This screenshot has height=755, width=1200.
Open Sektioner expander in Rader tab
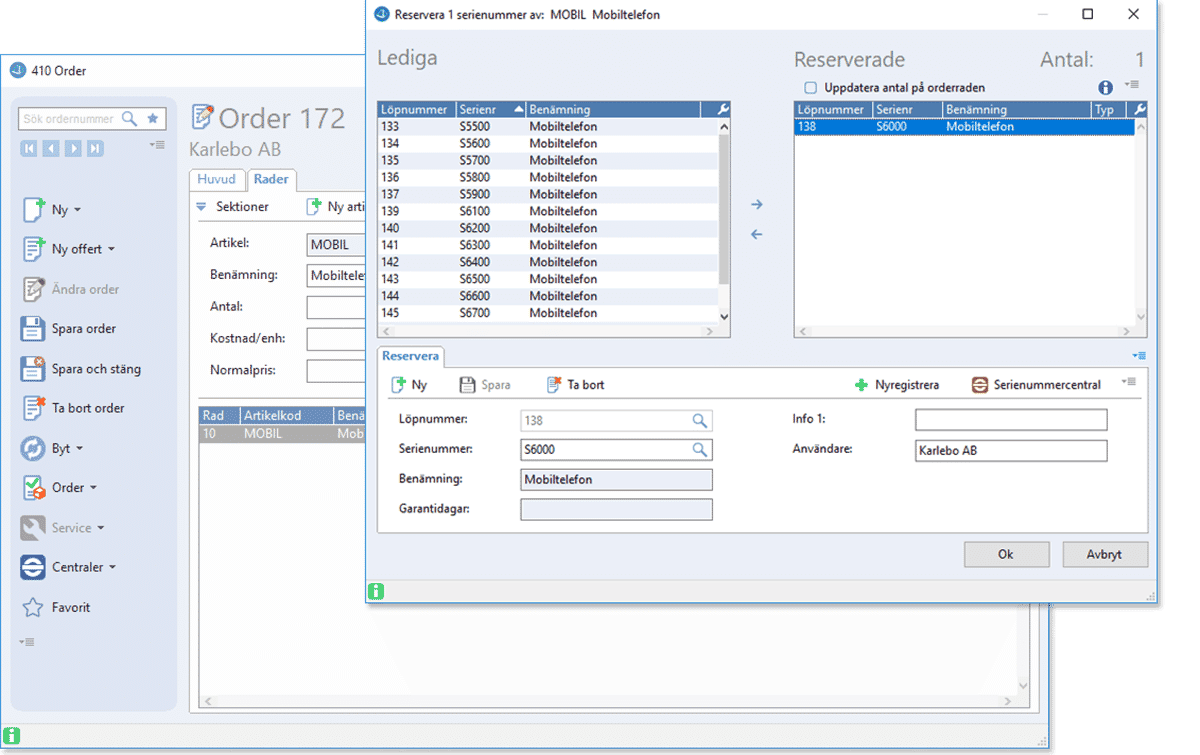point(200,207)
